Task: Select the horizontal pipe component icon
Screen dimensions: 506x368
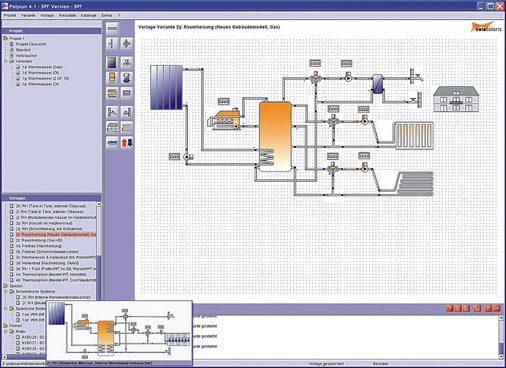Action: [112, 28]
